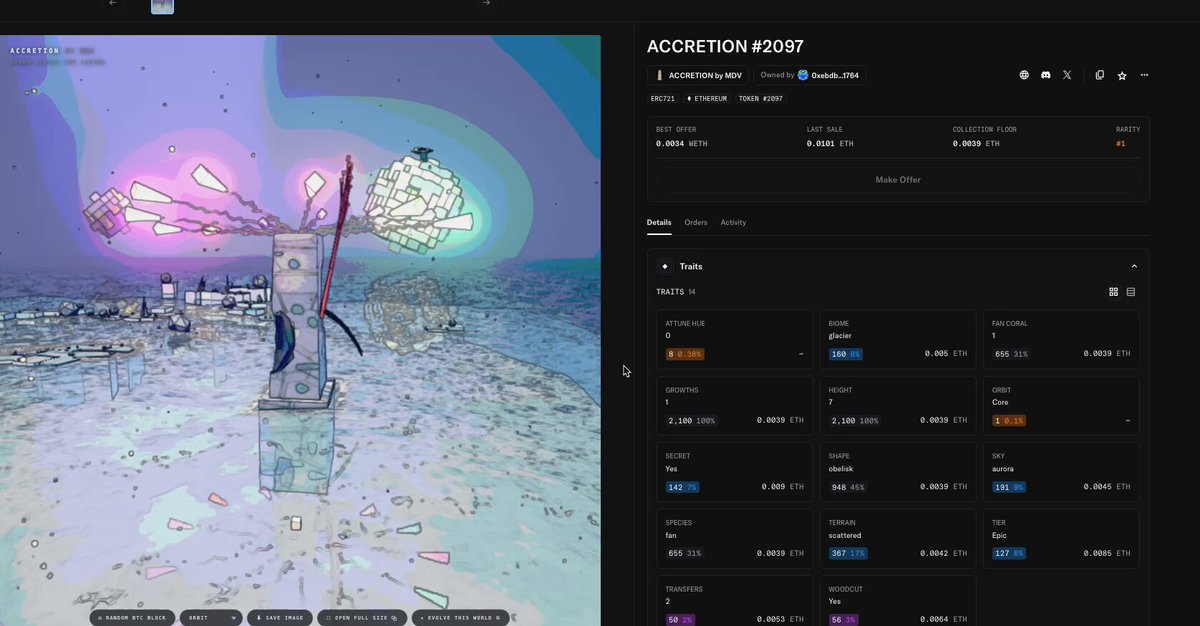Screen dimensions: 1200x626
Task: Select the Woodcut Yes trait card
Action: pyautogui.click(x=898, y=600)
